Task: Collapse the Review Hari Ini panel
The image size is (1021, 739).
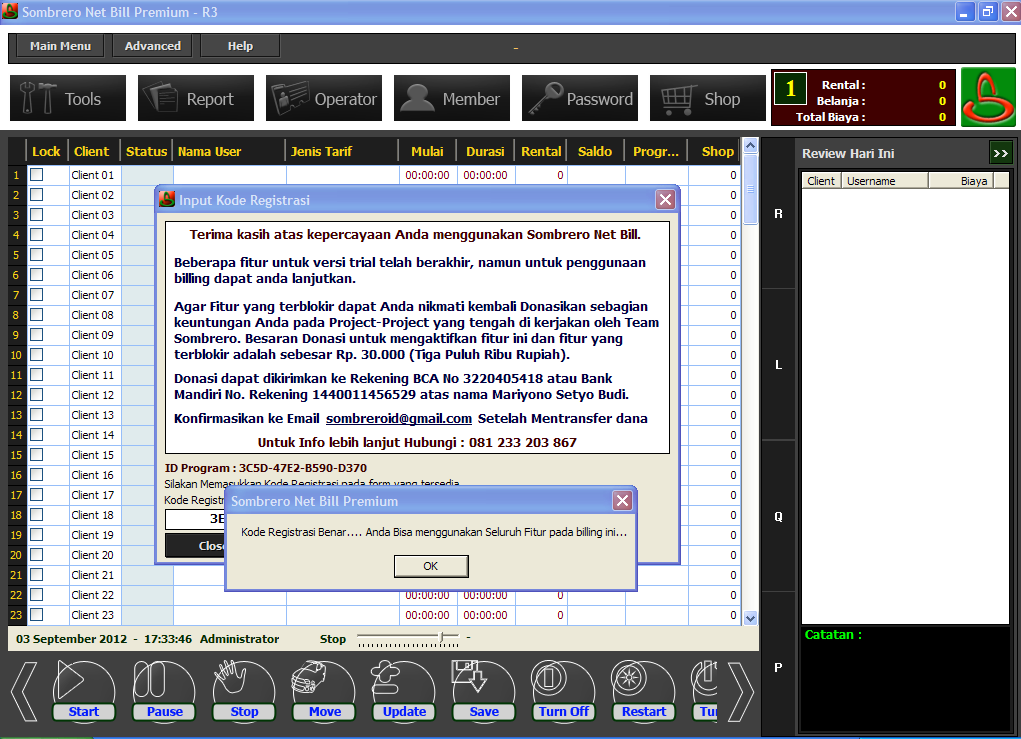Action: point(1000,154)
